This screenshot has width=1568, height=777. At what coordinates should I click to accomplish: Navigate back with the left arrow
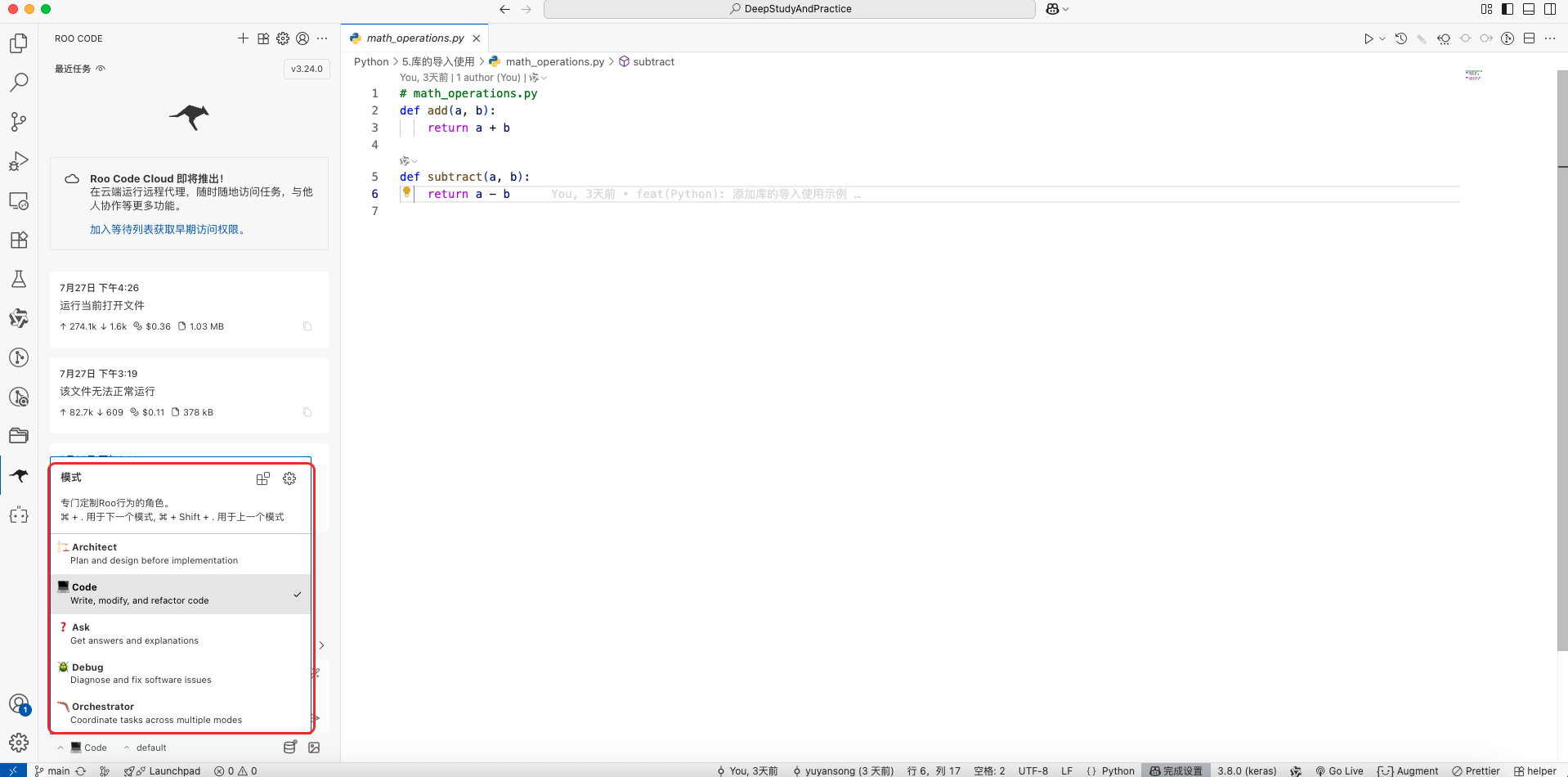504,9
